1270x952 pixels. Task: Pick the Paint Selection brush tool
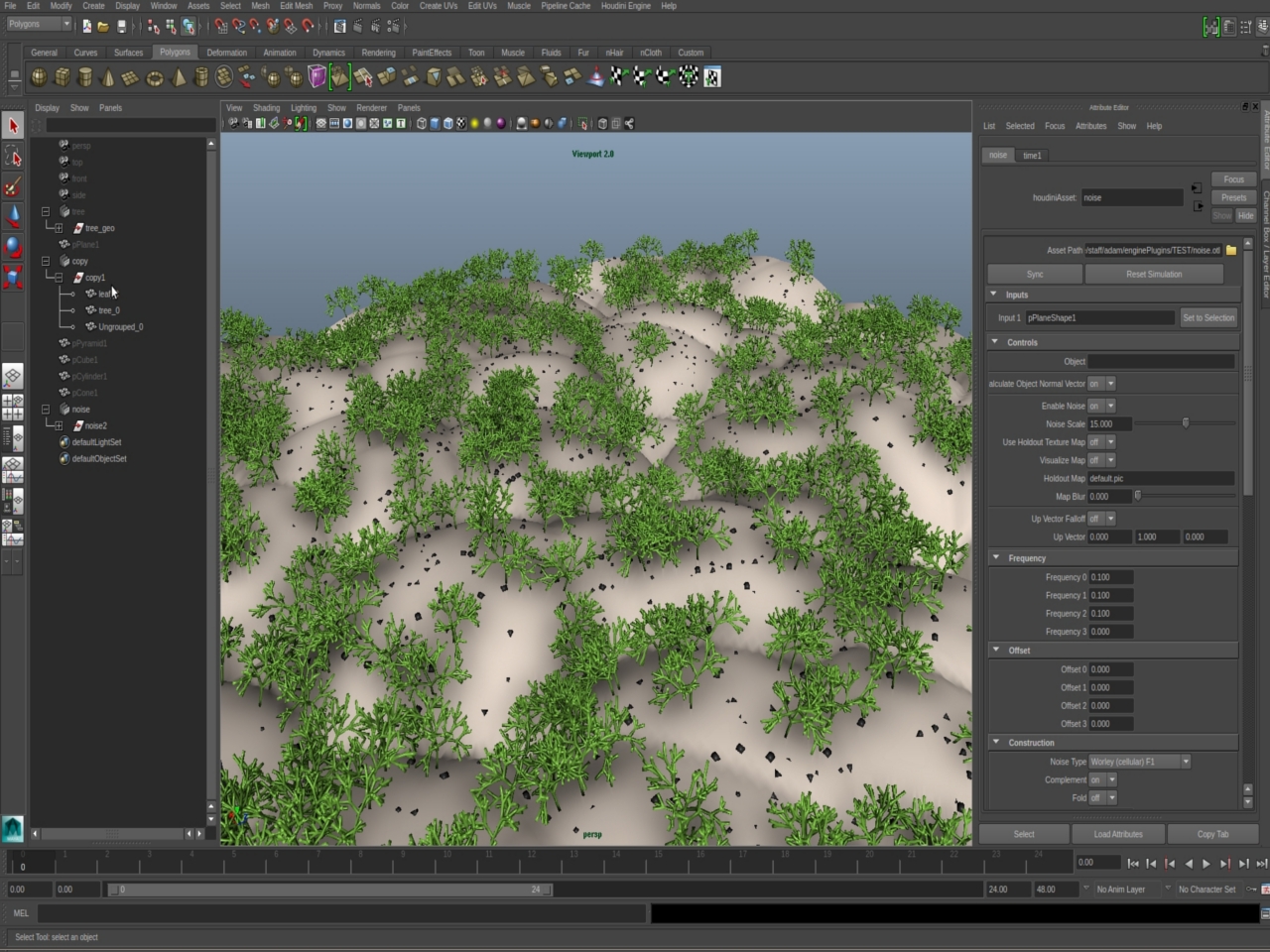click(13, 187)
